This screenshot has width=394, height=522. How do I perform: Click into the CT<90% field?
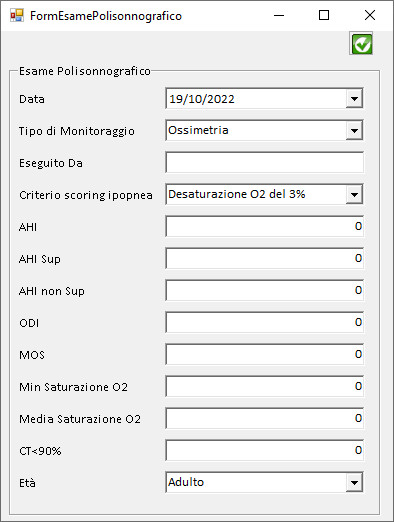pyautogui.click(x=264, y=450)
